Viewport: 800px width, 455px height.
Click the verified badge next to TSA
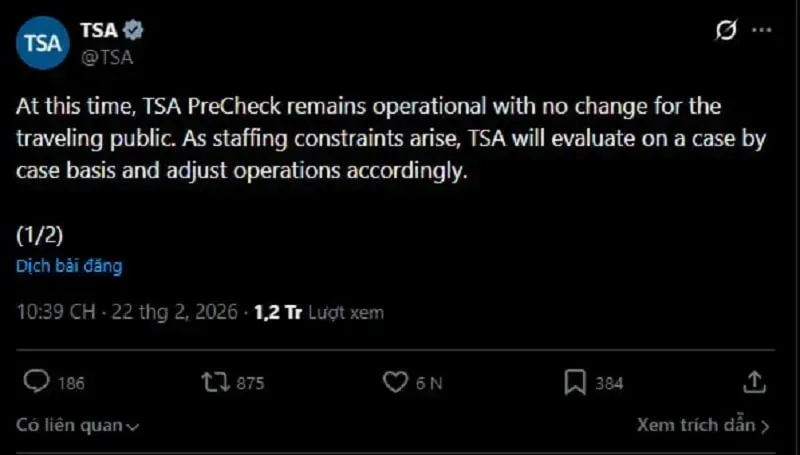[133, 30]
